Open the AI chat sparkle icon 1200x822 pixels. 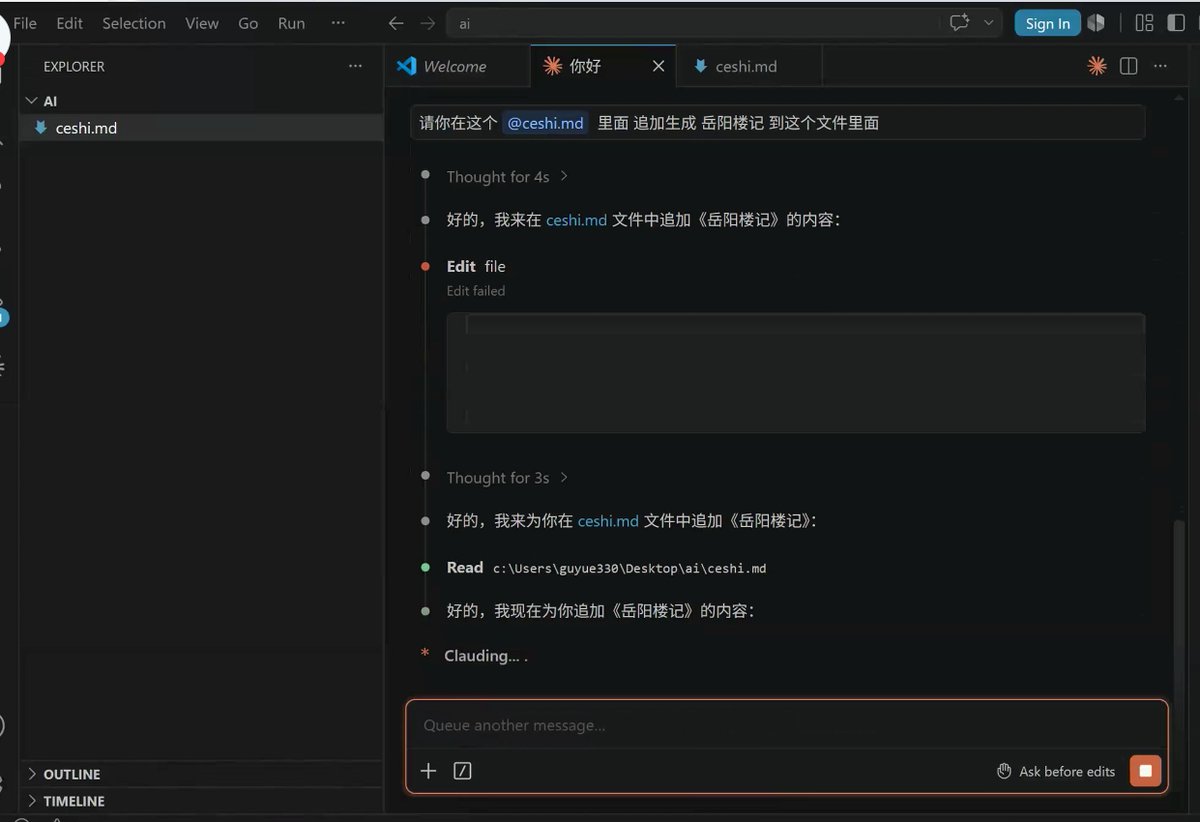pos(960,23)
